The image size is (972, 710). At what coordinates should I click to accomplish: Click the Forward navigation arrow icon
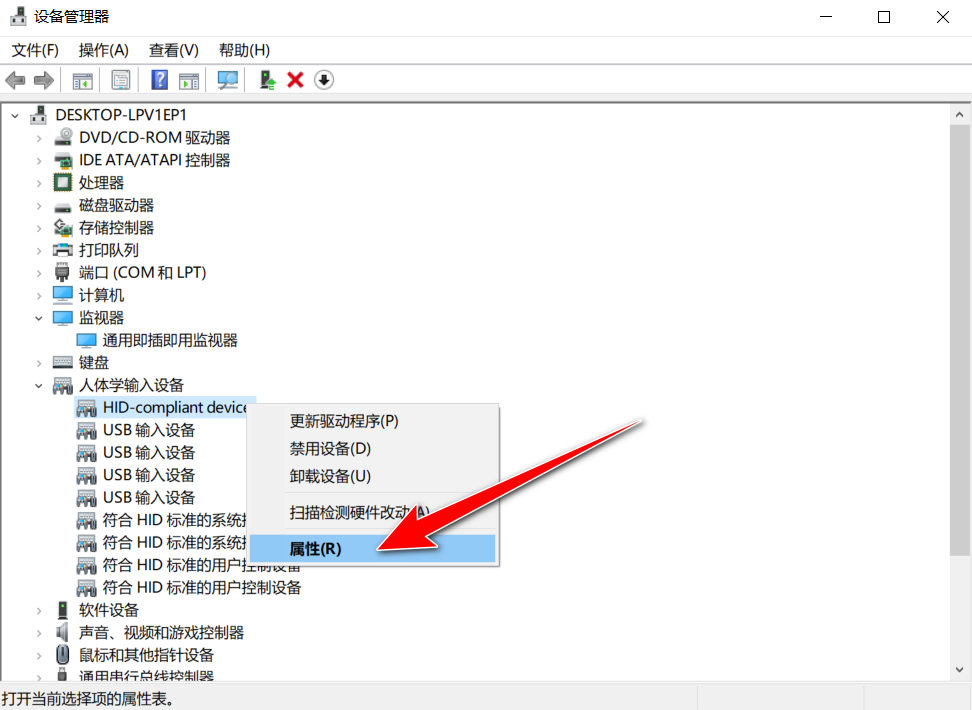tap(42, 80)
